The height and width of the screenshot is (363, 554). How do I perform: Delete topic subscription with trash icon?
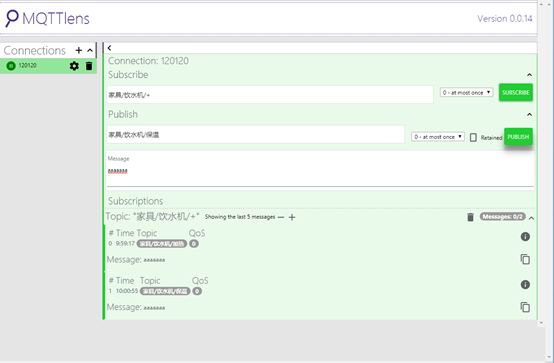tap(470, 217)
